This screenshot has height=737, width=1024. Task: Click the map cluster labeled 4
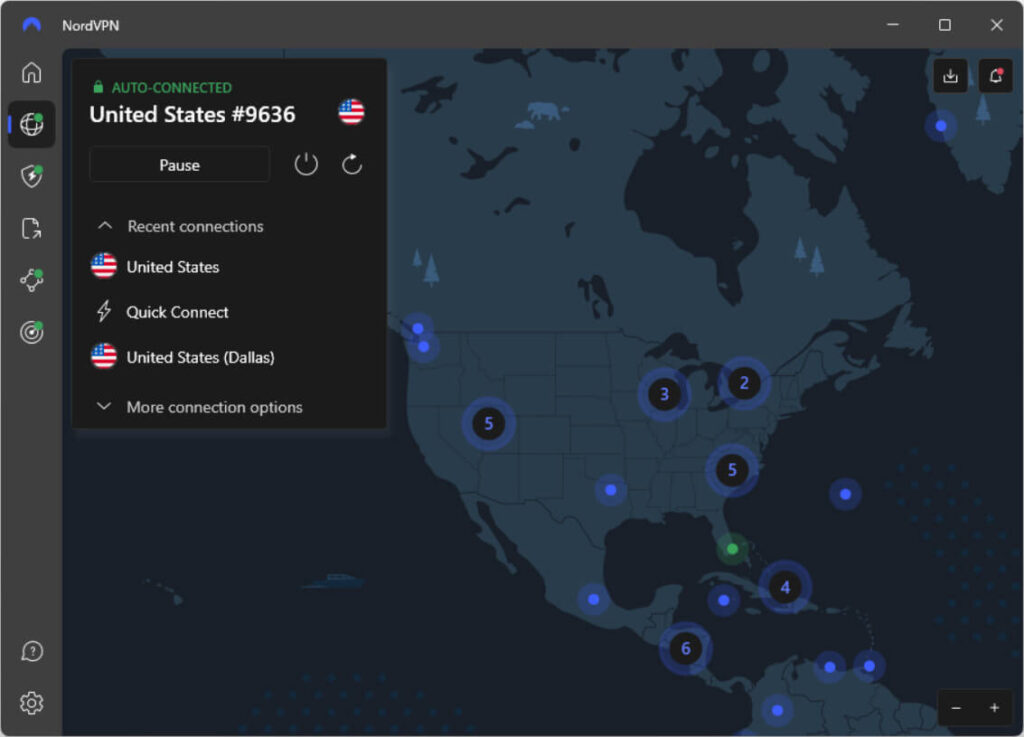point(785,587)
